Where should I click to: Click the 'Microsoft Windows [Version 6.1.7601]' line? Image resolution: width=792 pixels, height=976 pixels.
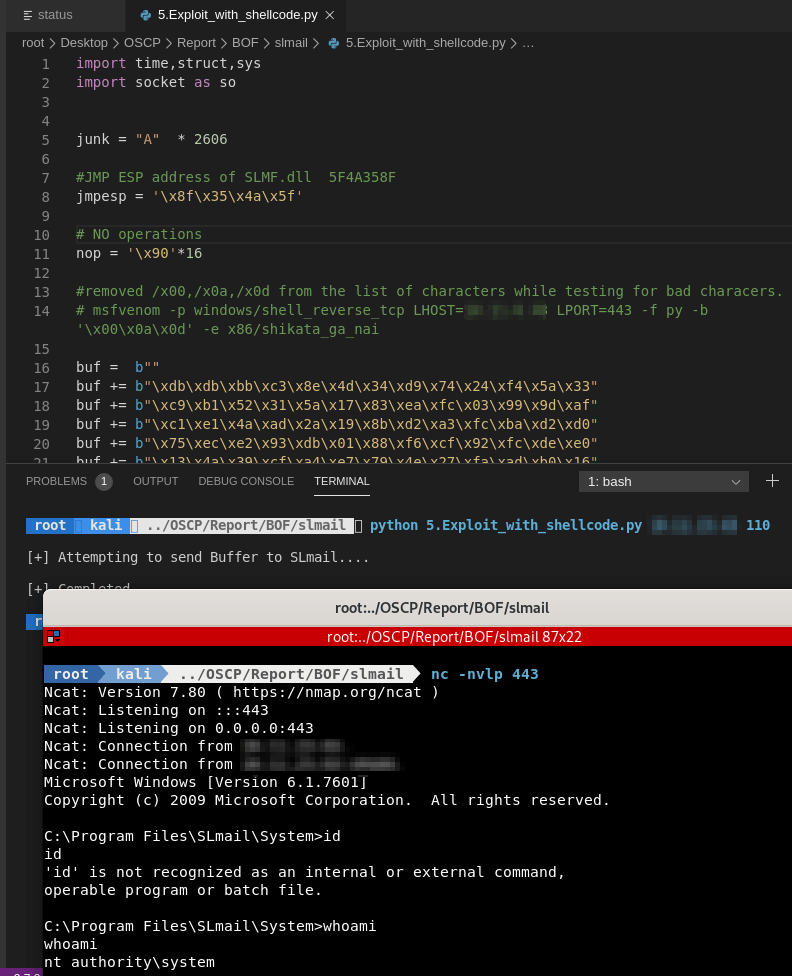205,782
